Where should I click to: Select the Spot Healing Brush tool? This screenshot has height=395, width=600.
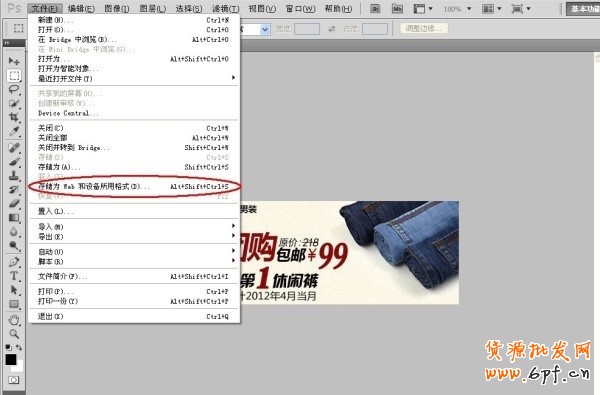coord(14,148)
